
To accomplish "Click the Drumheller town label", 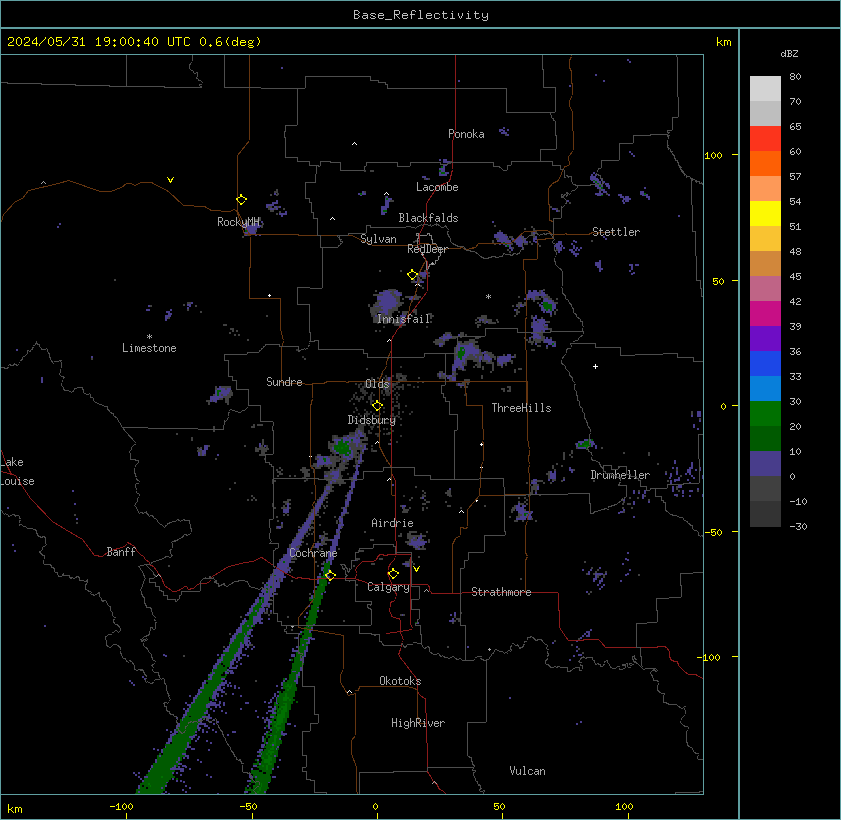I will (x=620, y=475).
